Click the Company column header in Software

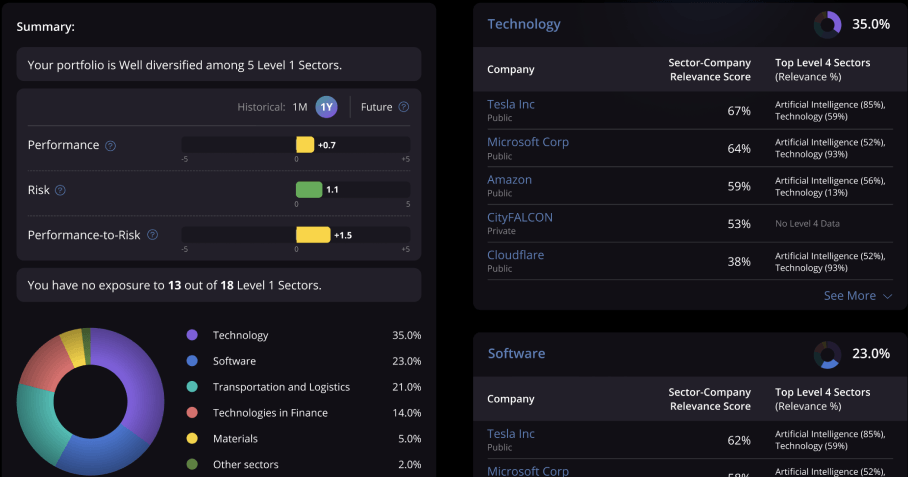click(x=511, y=399)
